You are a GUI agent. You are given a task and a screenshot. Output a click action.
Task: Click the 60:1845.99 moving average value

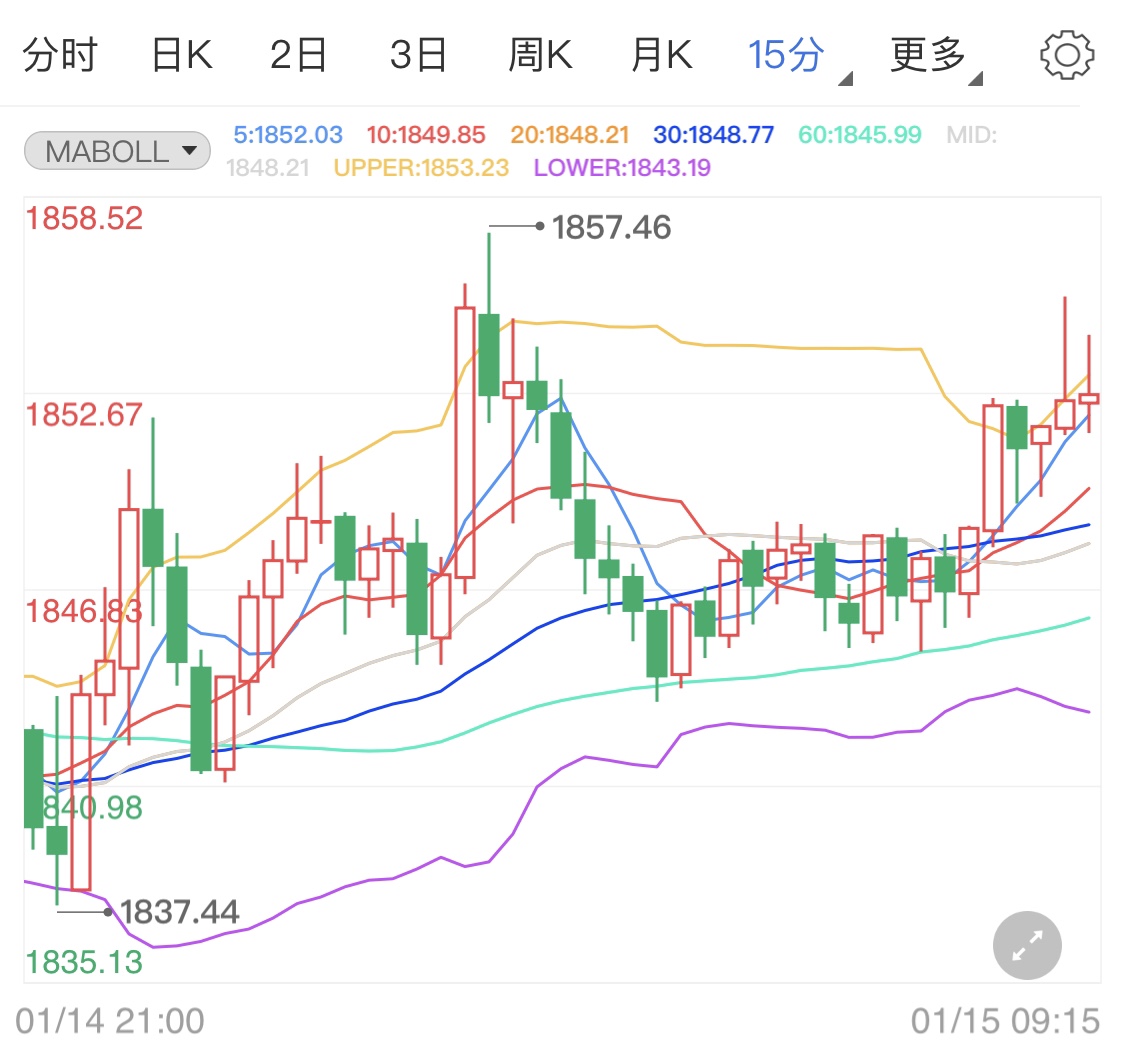coord(860,134)
